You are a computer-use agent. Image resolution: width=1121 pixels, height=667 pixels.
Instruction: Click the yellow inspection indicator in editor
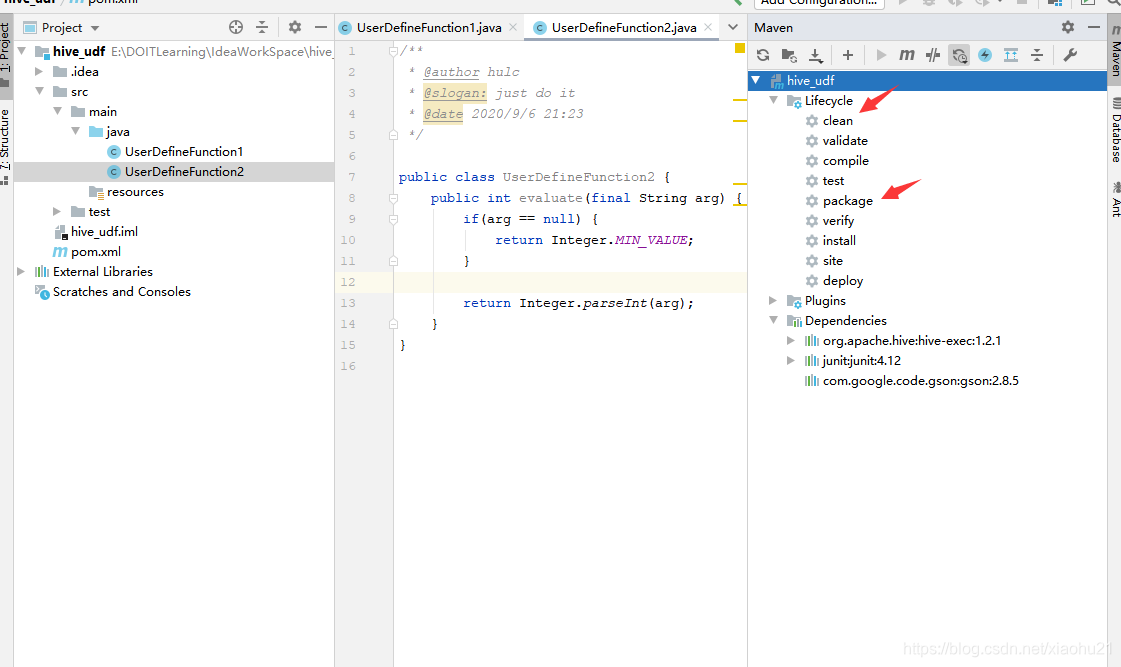click(x=739, y=49)
